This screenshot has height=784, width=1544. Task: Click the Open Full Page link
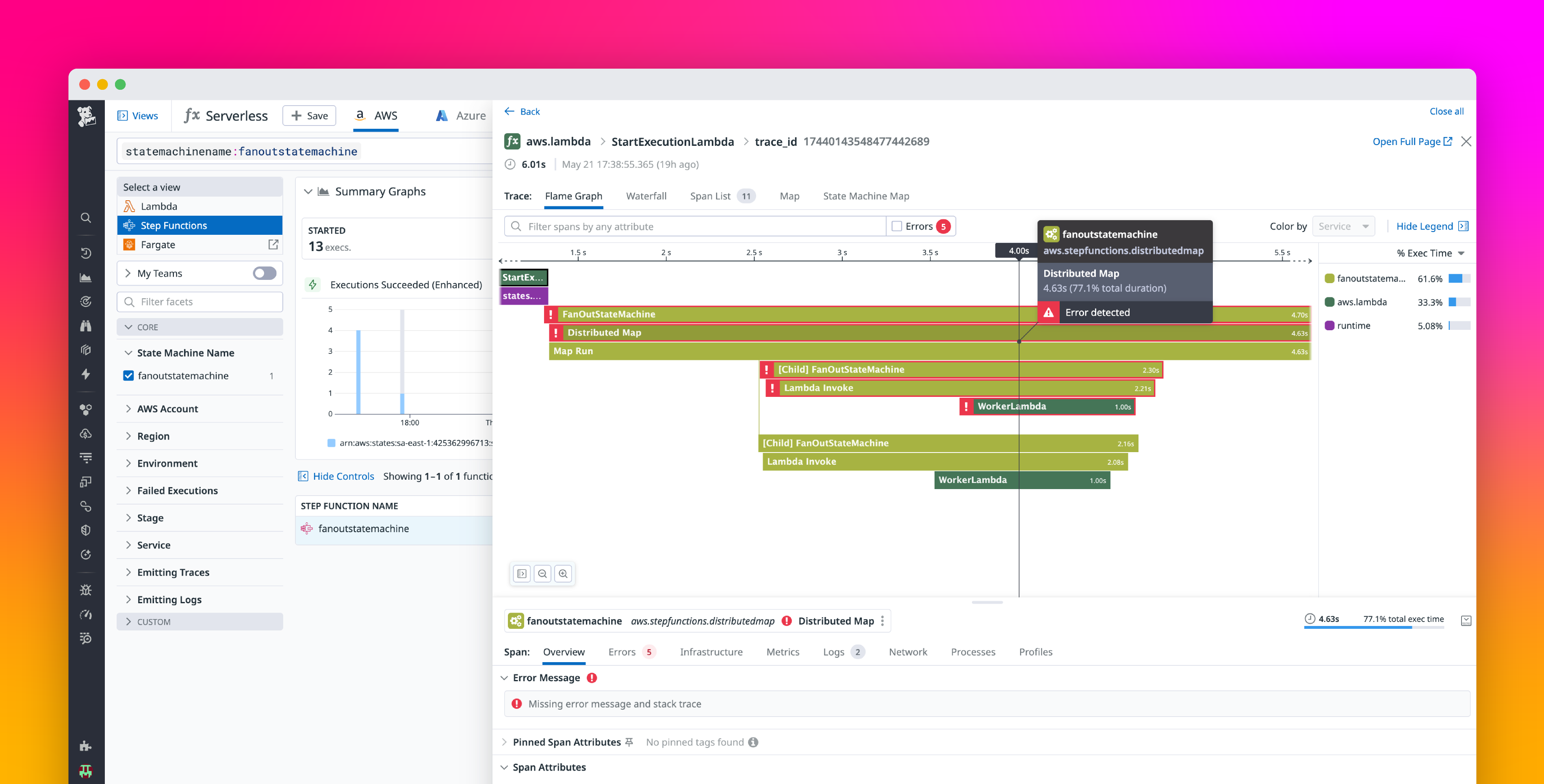1412,141
